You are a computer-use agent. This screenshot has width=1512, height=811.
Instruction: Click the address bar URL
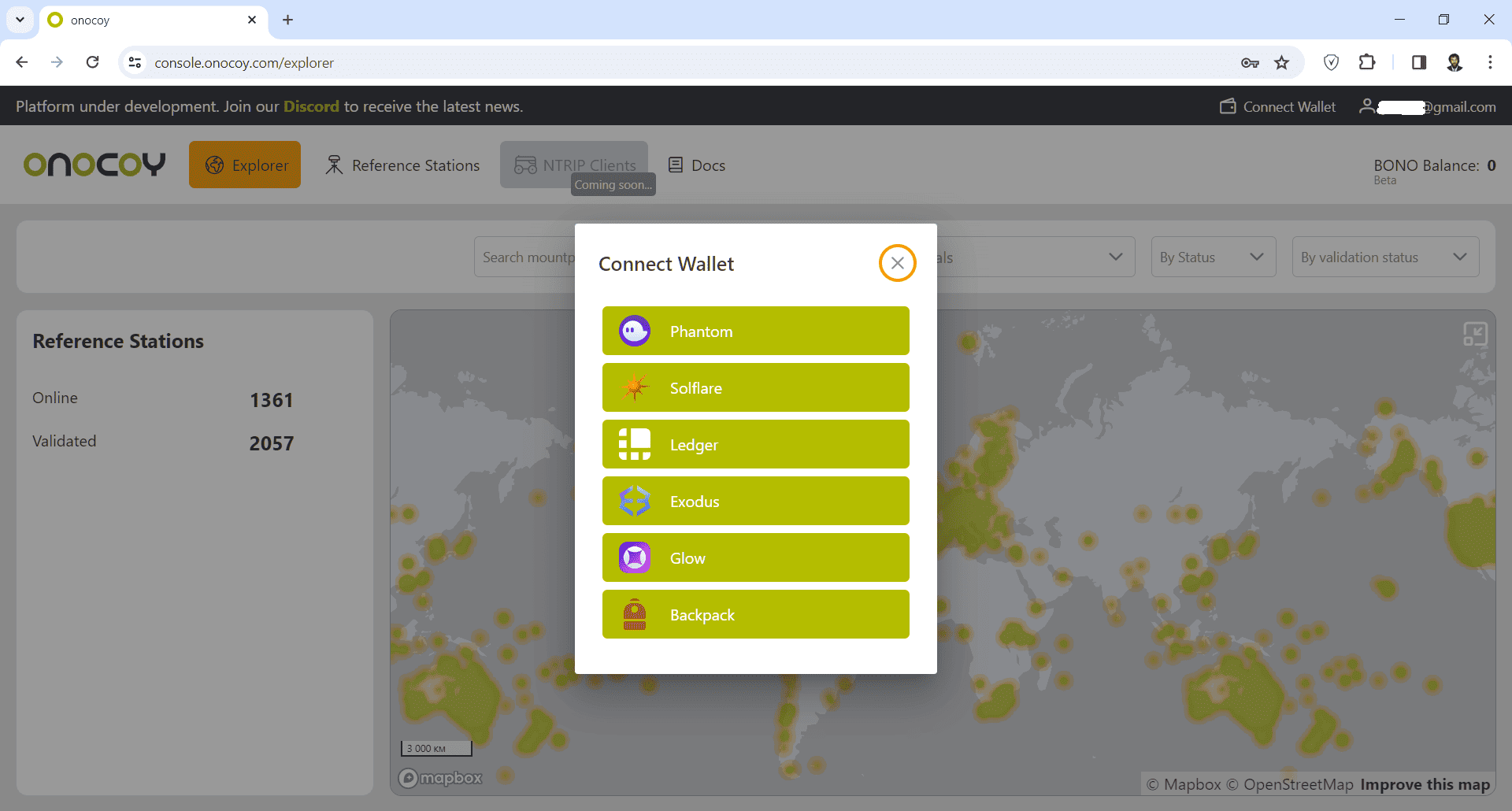click(x=244, y=62)
